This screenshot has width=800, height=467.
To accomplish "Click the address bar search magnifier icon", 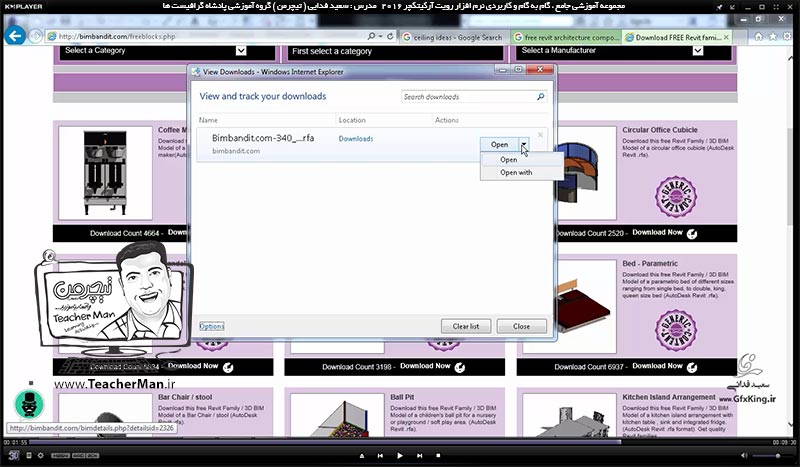I will pyautogui.click(x=371, y=36).
